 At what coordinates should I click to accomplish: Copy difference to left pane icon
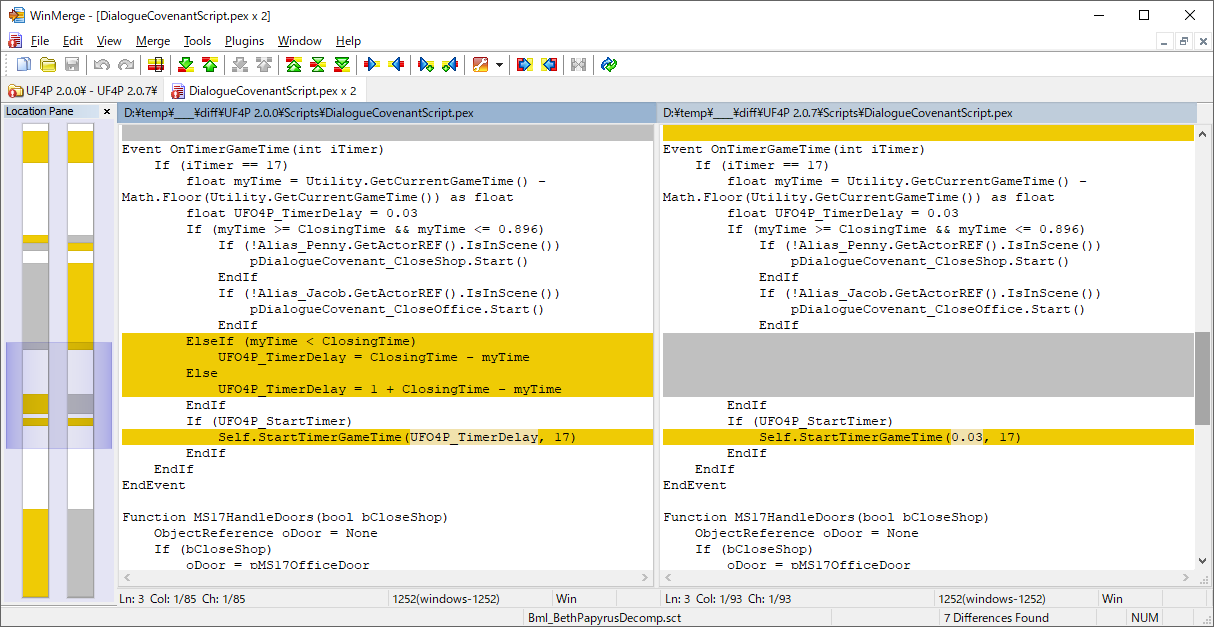pyautogui.click(x=396, y=65)
